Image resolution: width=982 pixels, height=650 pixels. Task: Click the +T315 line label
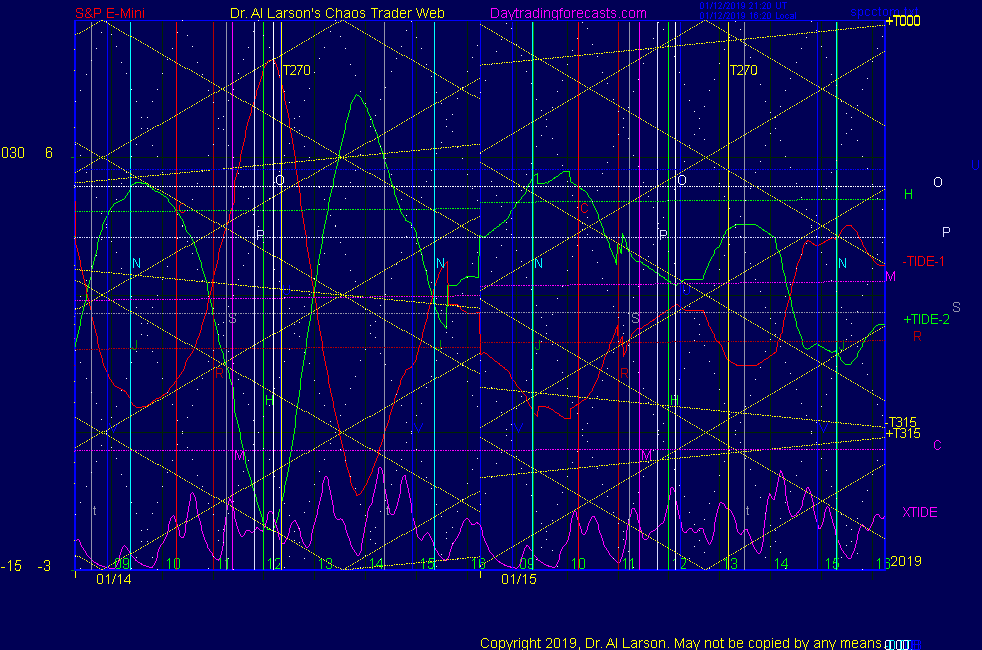(x=903, y=434)
